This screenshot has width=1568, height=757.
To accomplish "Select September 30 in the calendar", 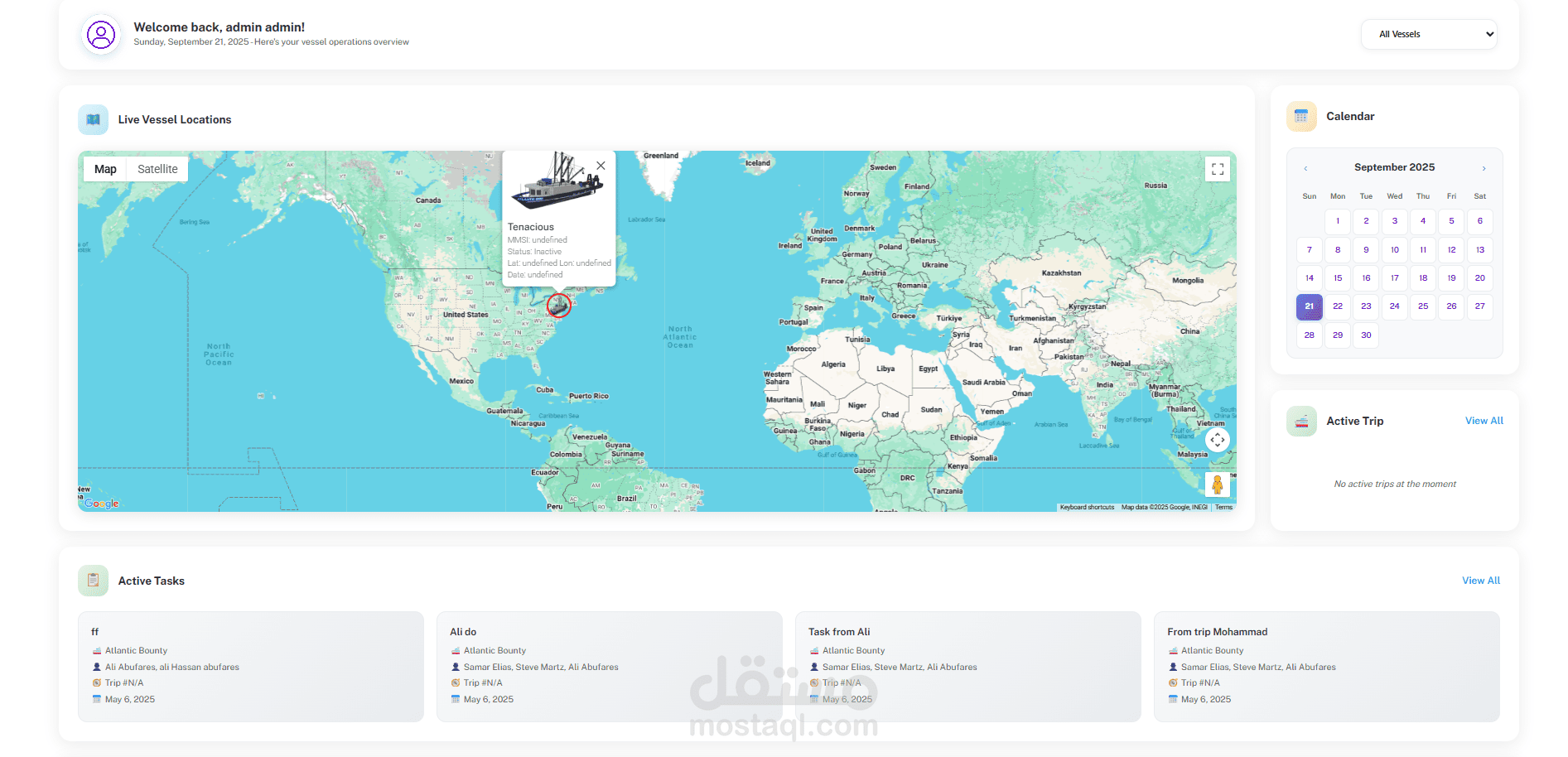I will click(x=1366, y=335).
